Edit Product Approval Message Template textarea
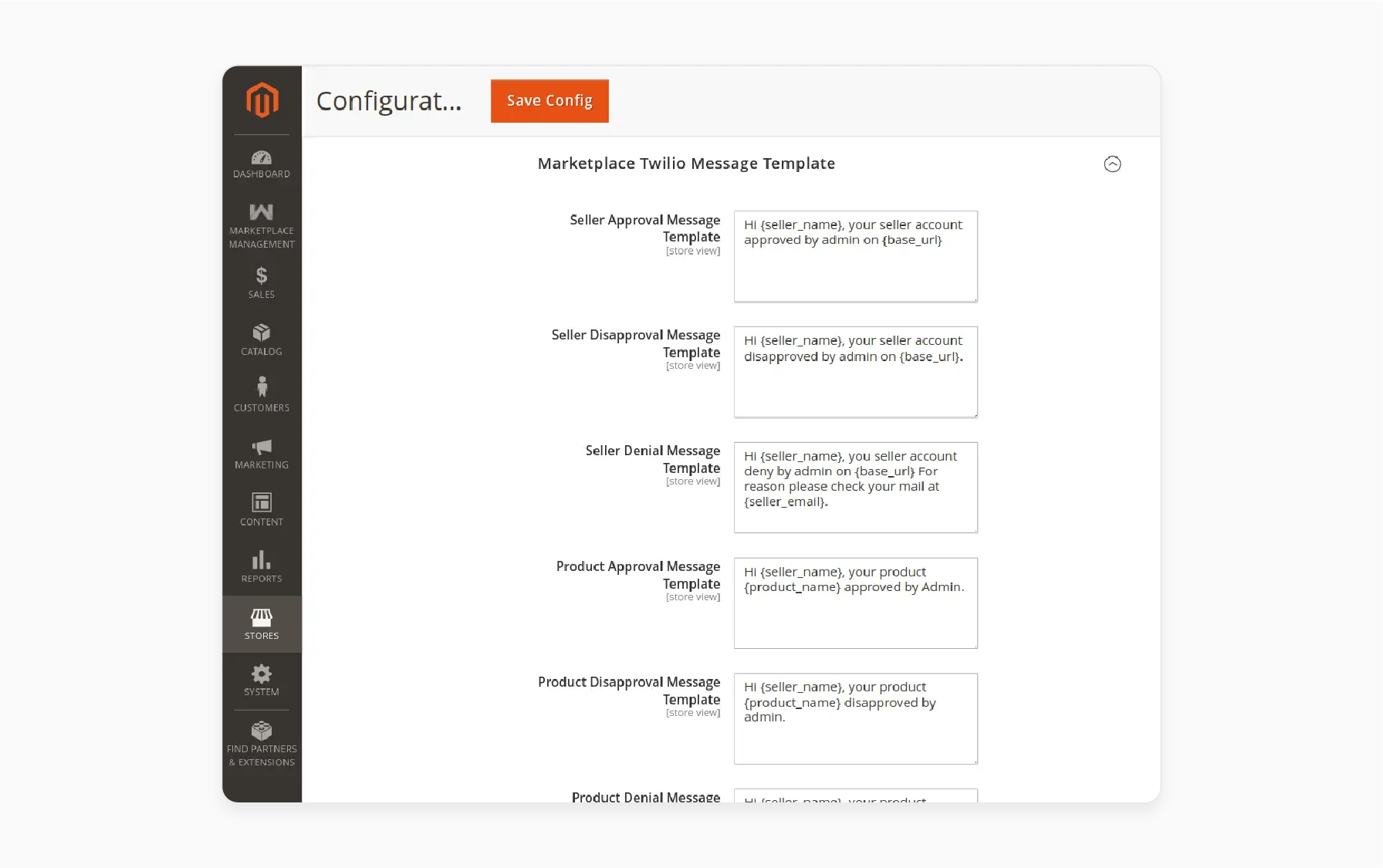 [x=855, y=603]
